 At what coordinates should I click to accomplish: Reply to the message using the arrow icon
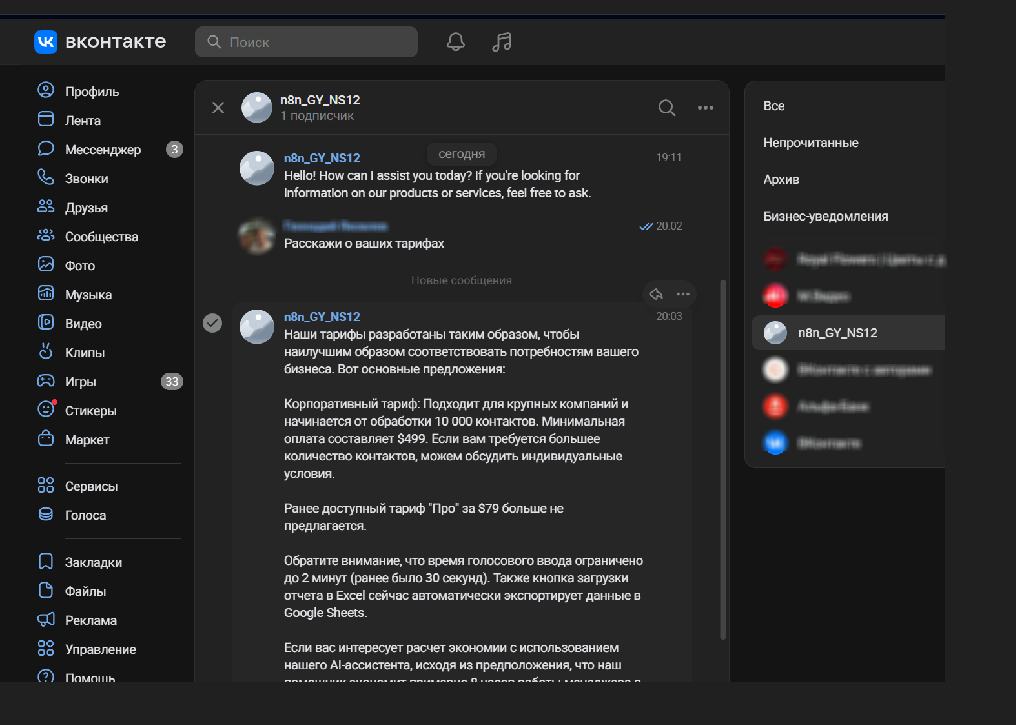pos(656,293)
